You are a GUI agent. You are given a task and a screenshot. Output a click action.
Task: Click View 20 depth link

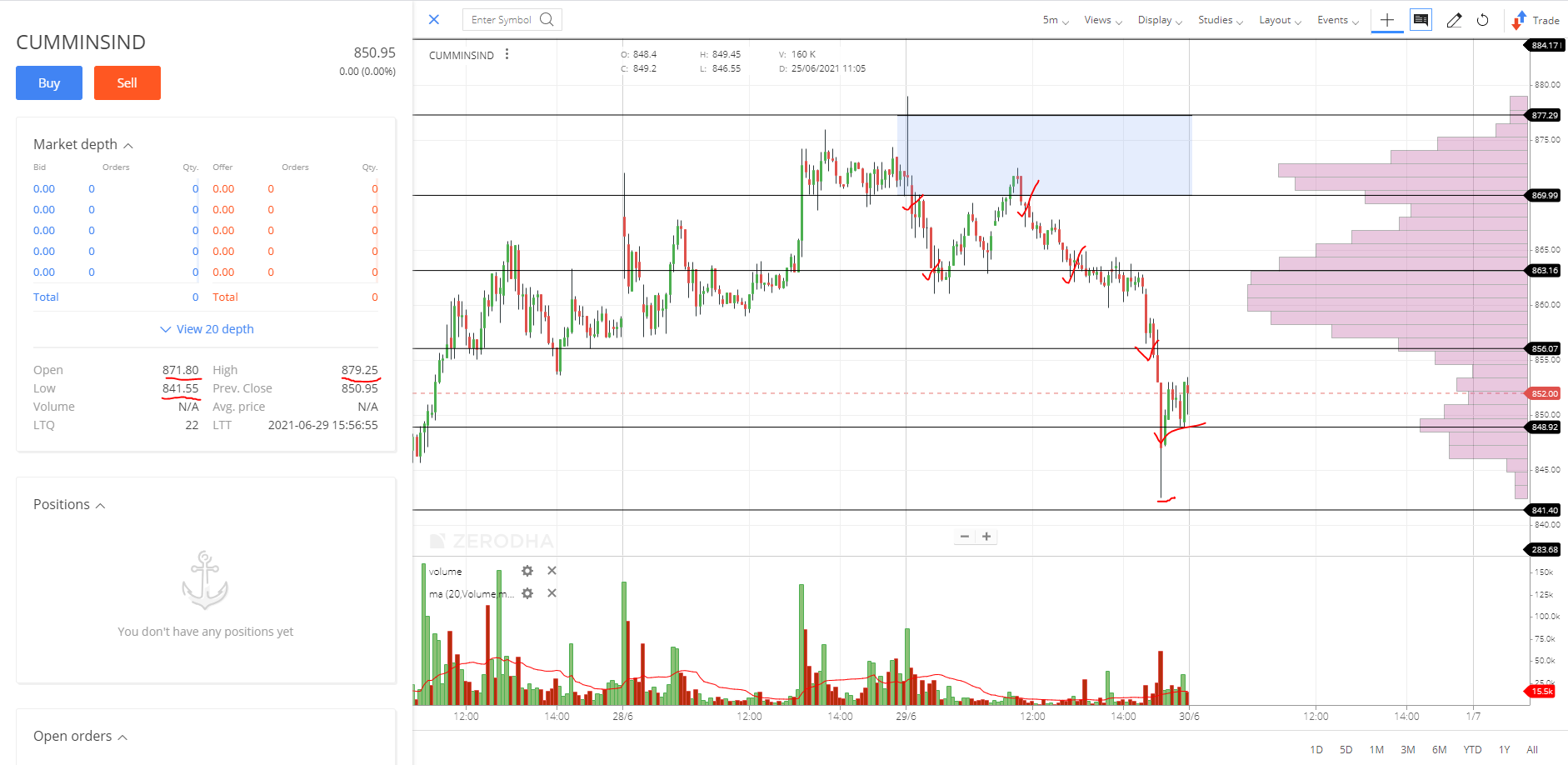(207, 329)
